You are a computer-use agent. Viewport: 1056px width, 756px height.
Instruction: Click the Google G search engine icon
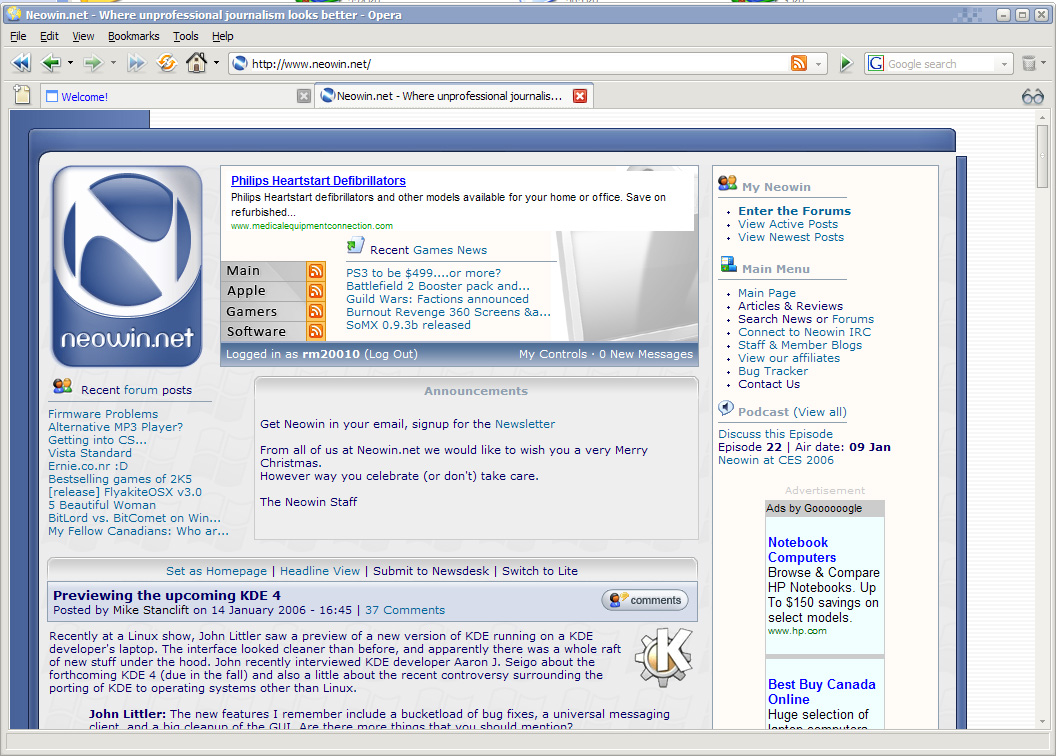point(876,63)
